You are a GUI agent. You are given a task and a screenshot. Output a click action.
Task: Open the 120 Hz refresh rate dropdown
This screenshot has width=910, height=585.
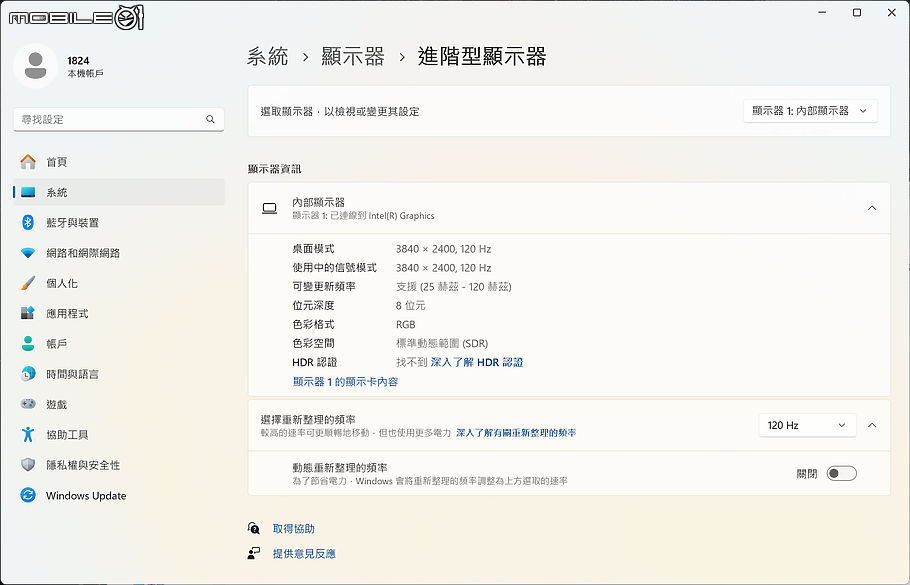(807, 425)
